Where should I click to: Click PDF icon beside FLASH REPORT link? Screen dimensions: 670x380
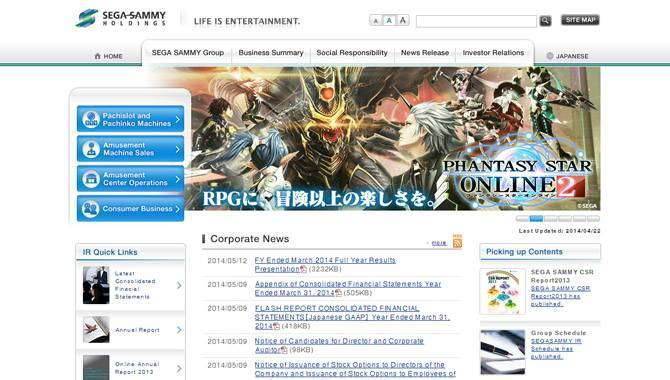coord(276,326)
